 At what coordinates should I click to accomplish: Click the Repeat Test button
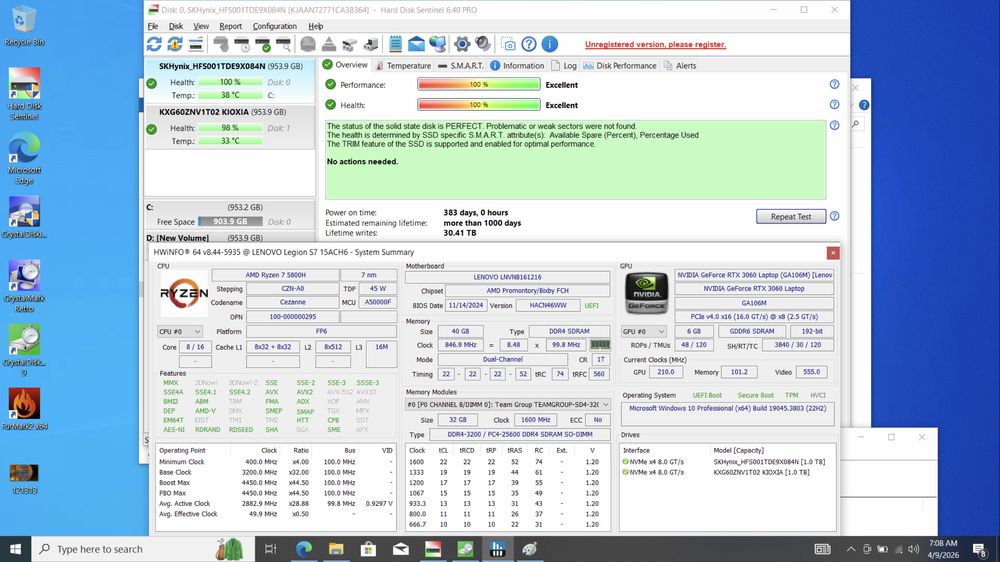[x=791, y=216]
